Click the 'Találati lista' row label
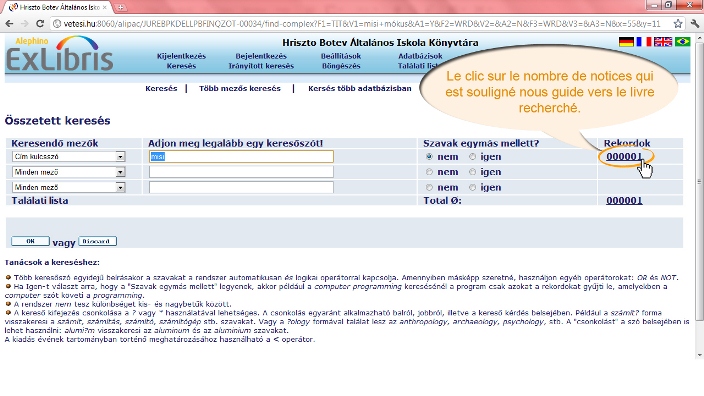Viewport: 704px width, 396px height. 40,201
